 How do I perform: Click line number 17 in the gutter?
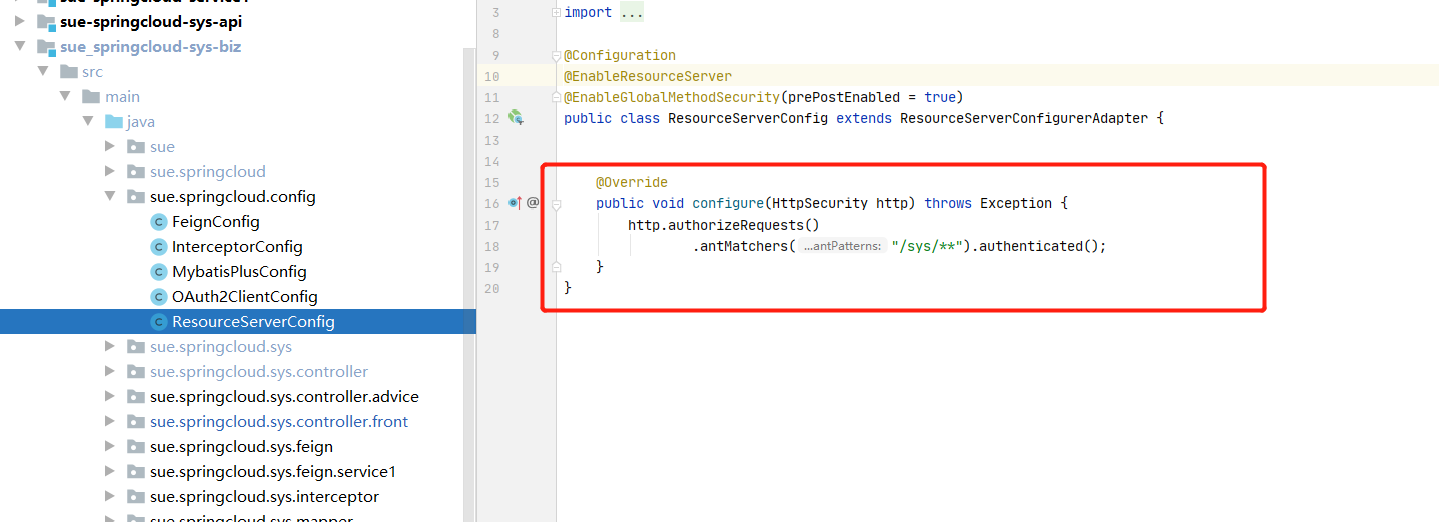[491, 225]
